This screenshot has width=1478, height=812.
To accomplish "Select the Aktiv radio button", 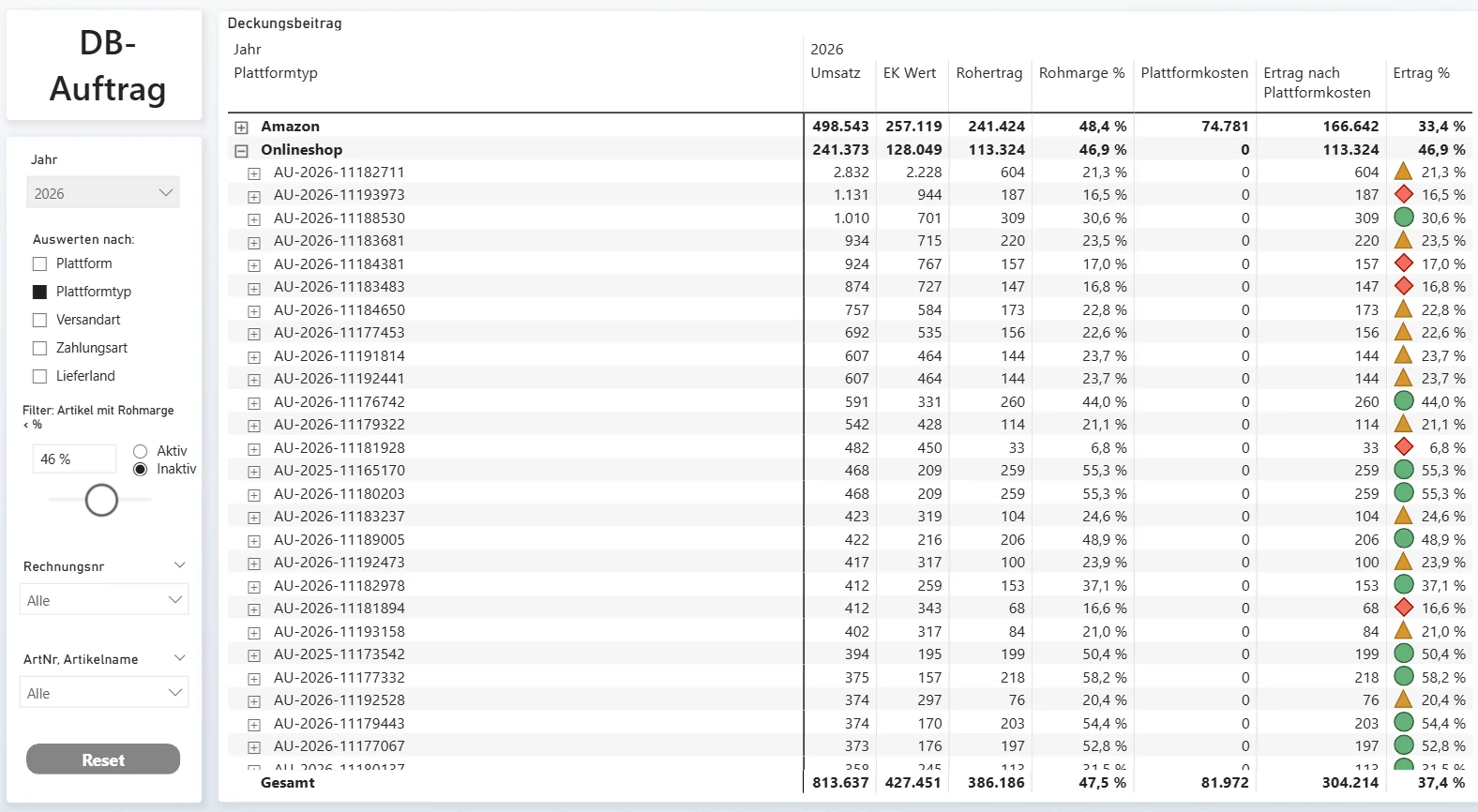I will click(141, 451).
